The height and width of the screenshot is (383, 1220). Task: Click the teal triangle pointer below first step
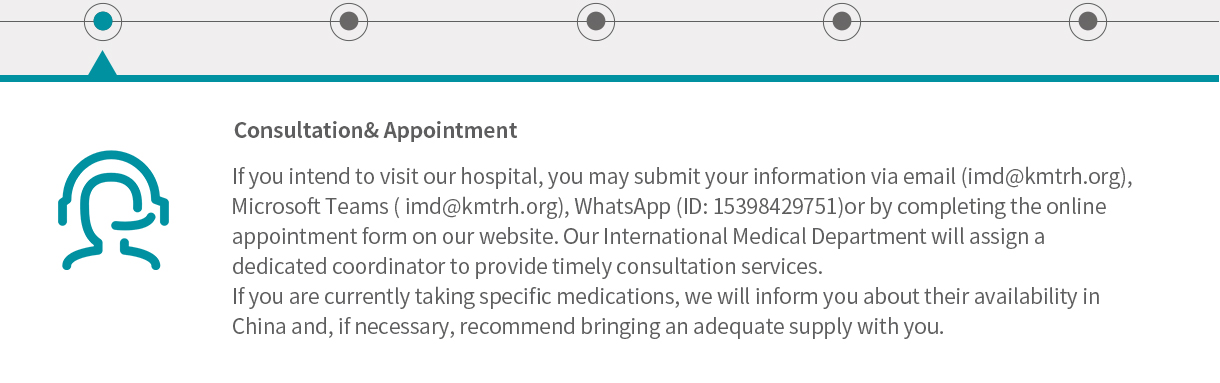pos(102,63)
